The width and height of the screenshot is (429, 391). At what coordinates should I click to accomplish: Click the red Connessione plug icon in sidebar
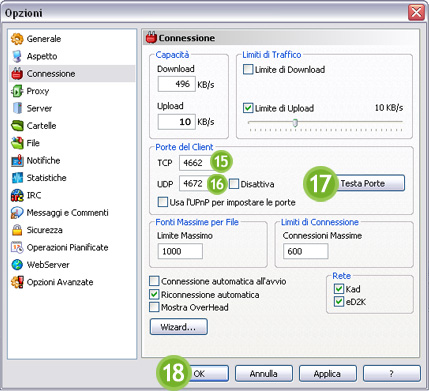17,73
